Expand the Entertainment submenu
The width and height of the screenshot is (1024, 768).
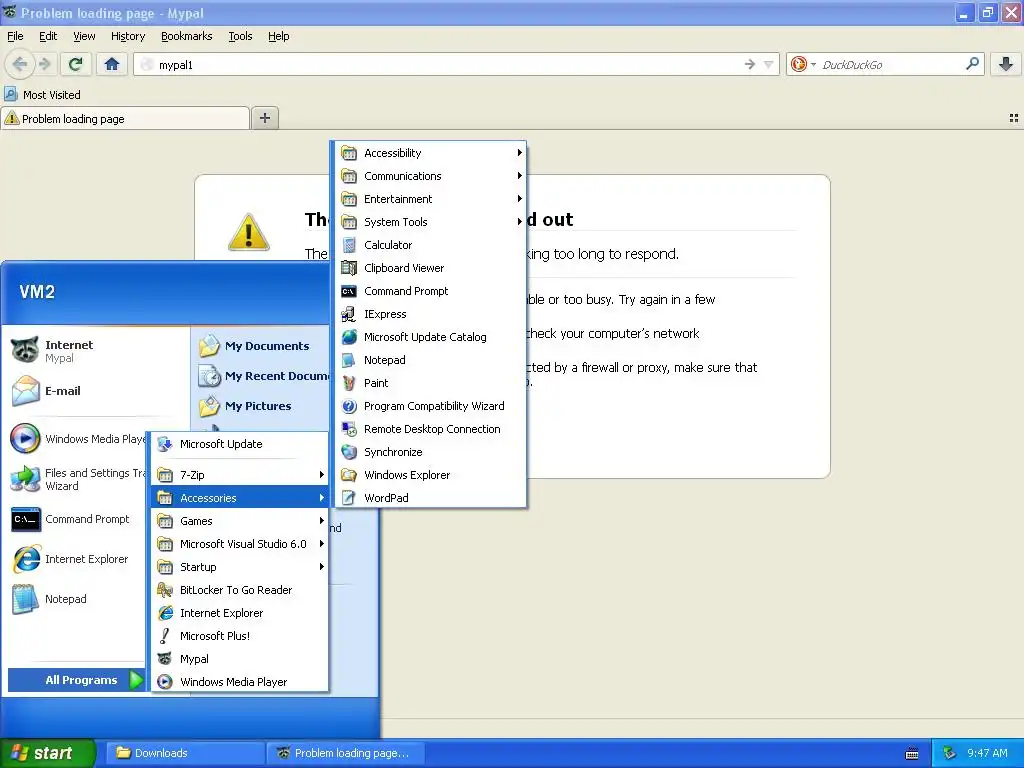[x=430, y=199]
